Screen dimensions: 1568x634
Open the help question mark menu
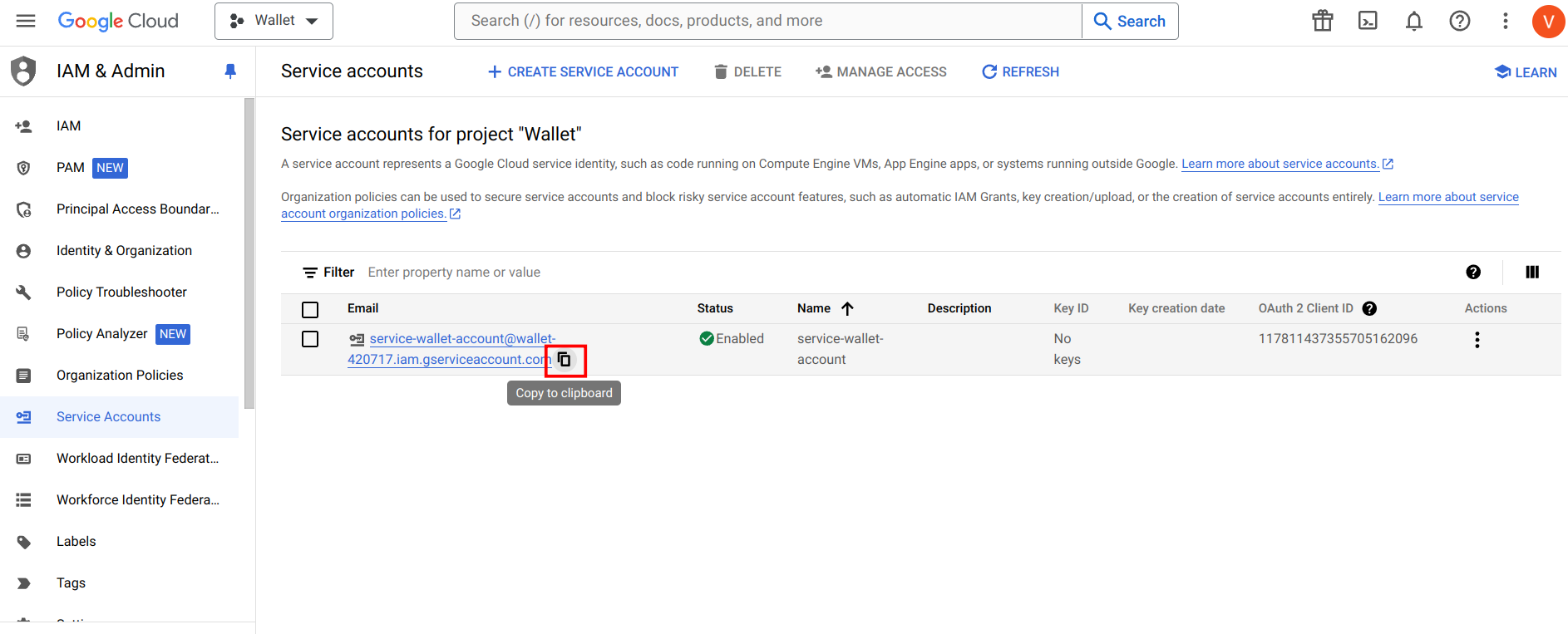(x=1460, y=21)
